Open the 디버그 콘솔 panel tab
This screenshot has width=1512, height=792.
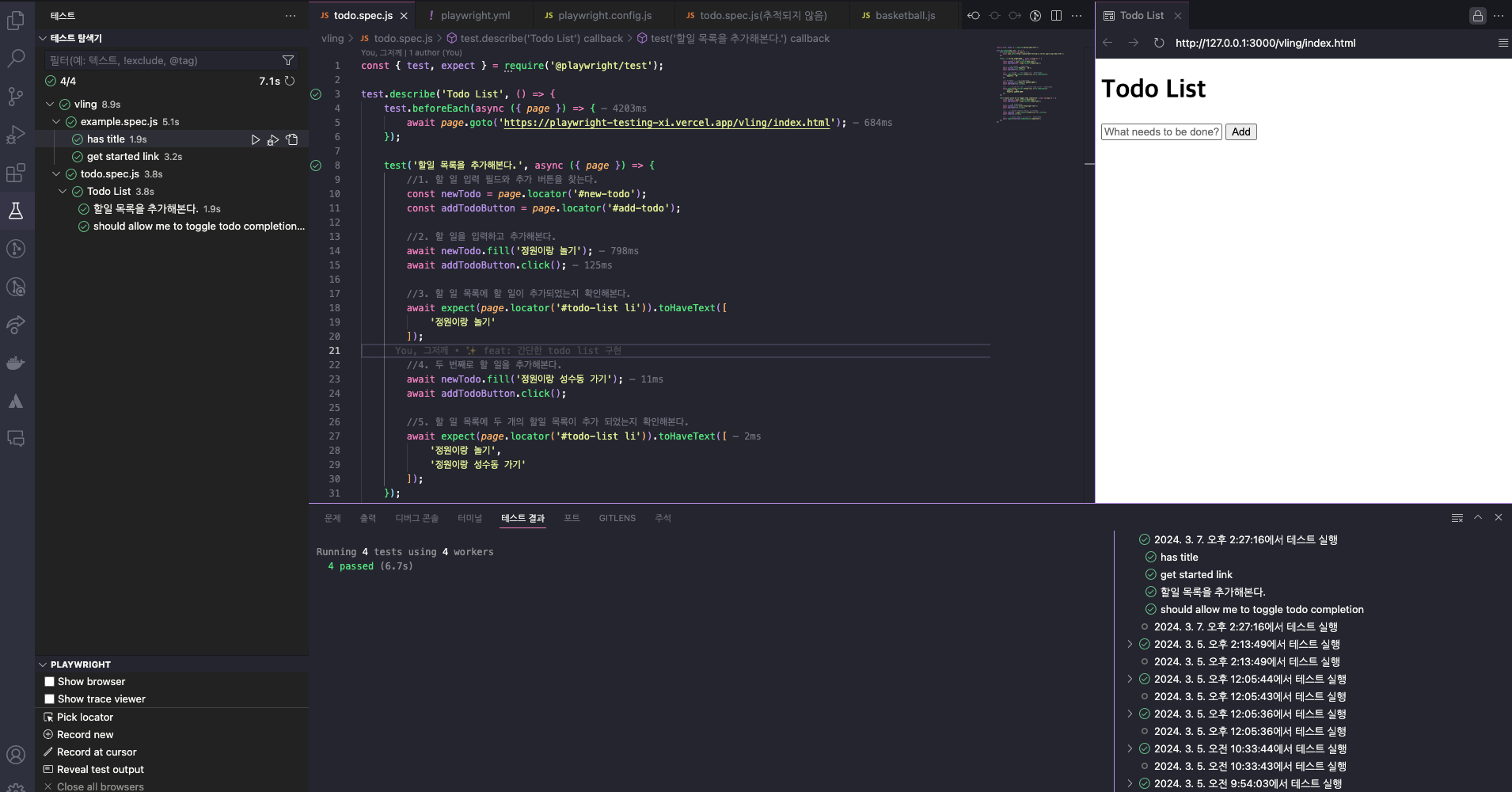pos(416,518)
